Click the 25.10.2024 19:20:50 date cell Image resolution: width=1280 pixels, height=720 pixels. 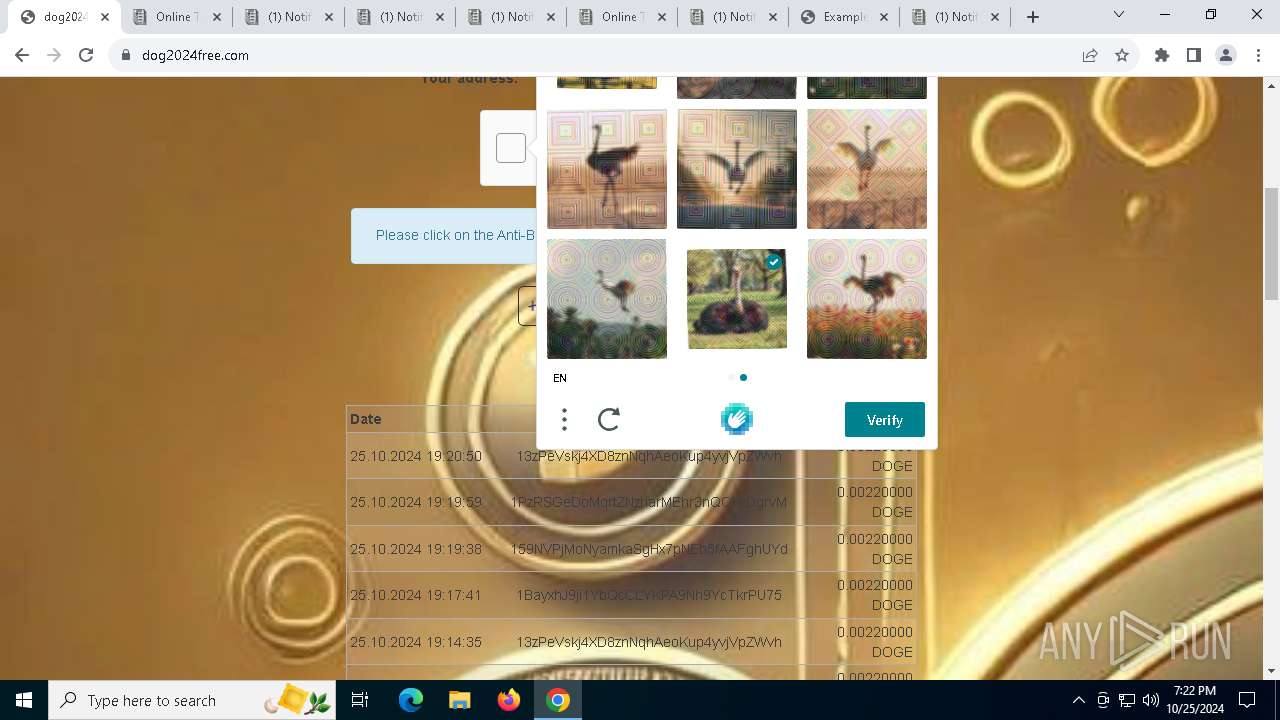coord(416,456)
